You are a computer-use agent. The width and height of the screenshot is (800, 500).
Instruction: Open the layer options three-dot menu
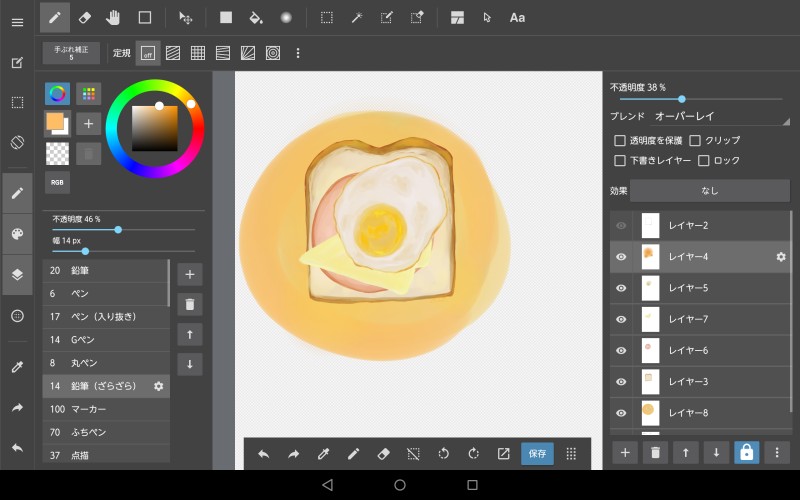[776, 453]
